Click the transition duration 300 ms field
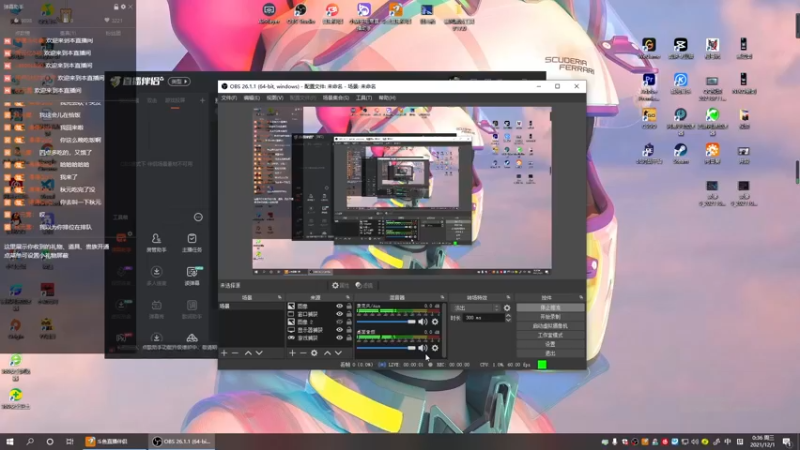 (x=484, y=318)
